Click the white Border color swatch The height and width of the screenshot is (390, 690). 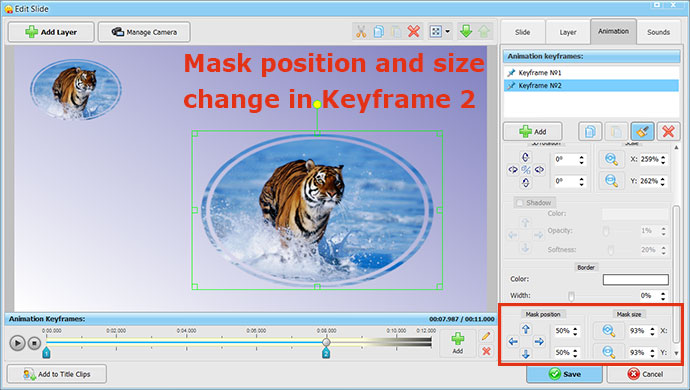click(x=635, y=280)
